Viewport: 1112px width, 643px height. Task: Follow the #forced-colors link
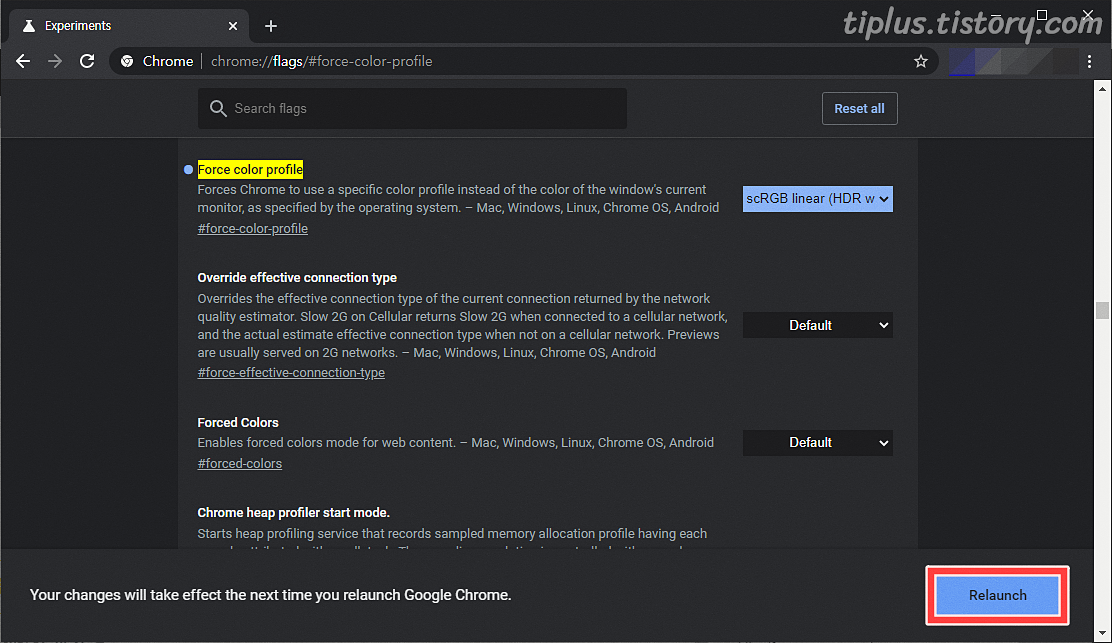tap(240, 464)
